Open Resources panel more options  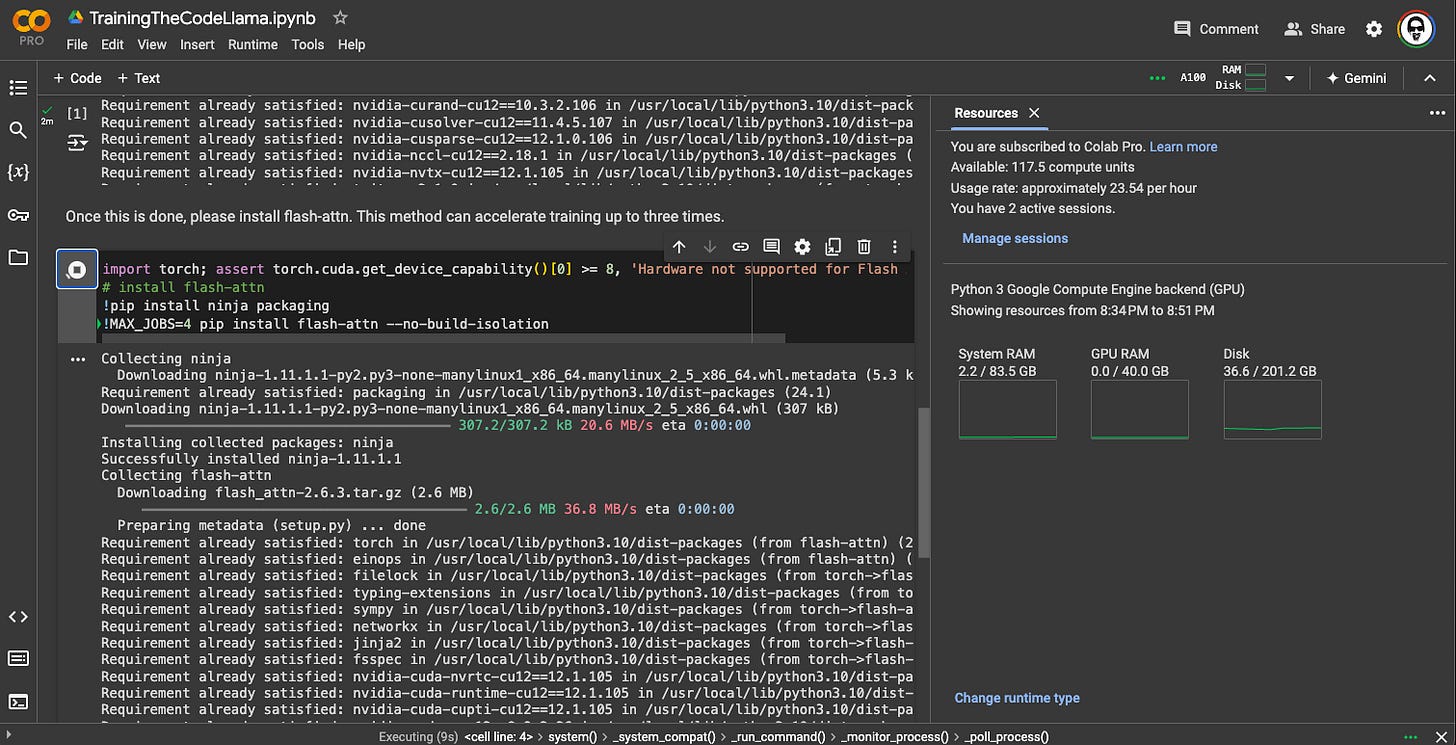tap(1437, 113)
